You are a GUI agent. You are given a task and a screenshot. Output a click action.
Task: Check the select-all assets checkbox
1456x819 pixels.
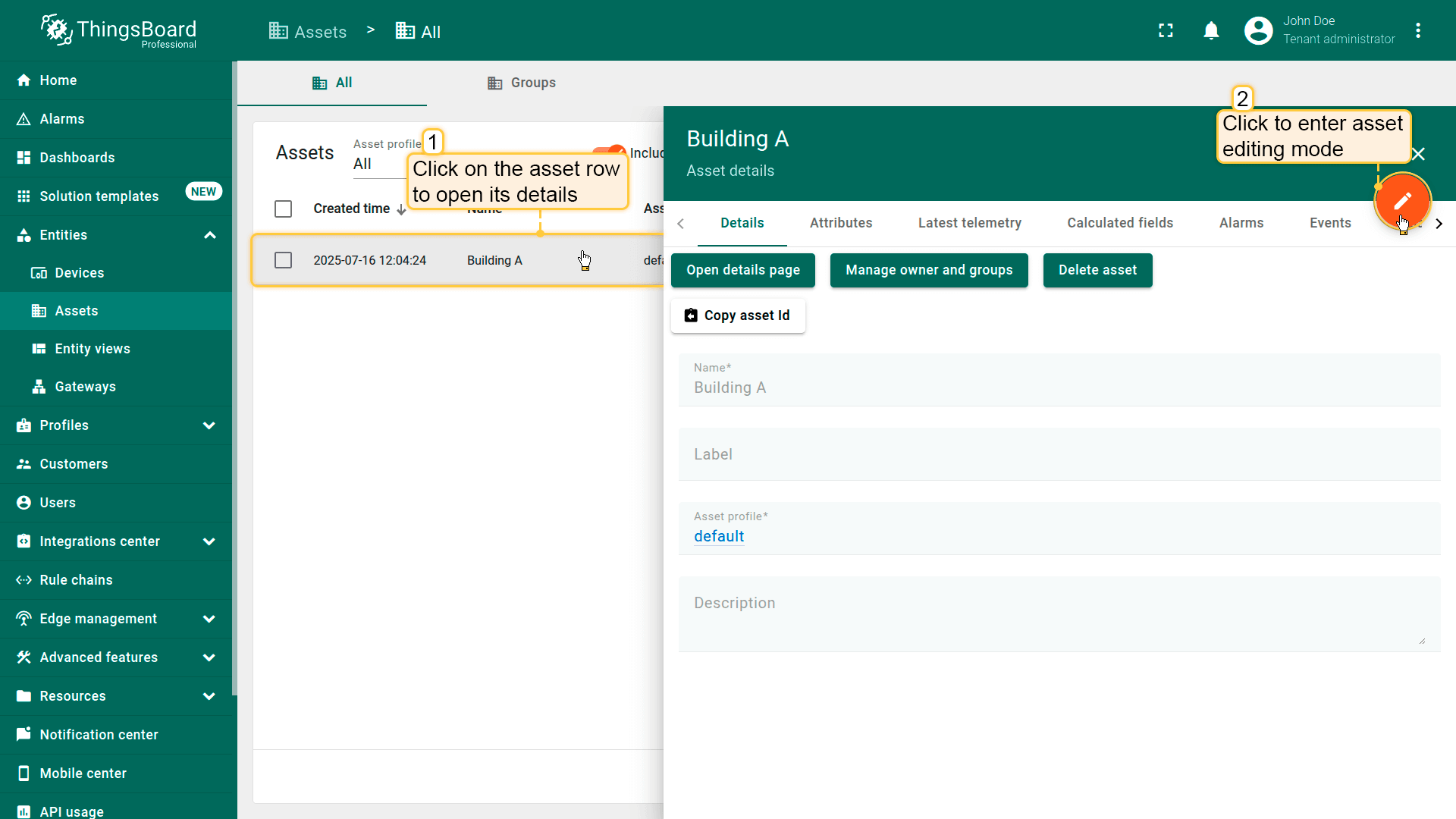pyautogui.click(x=283, y=209)
